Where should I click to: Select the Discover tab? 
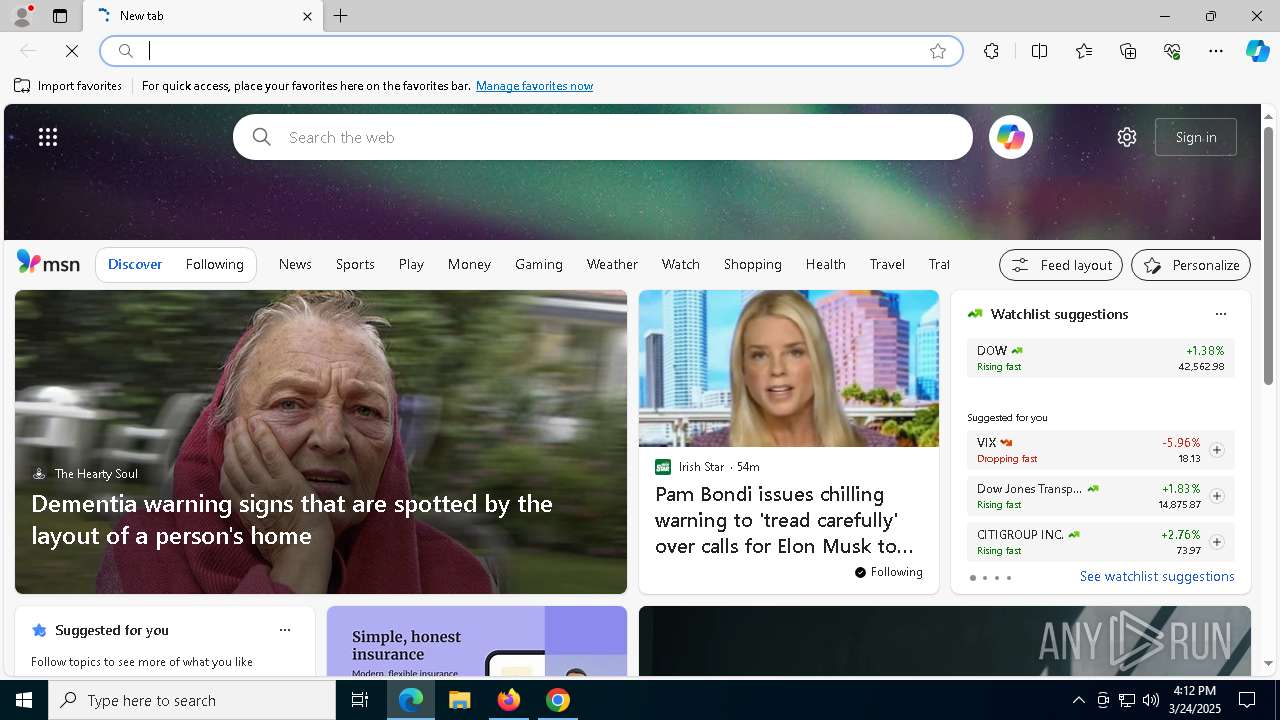coord(135,264)
